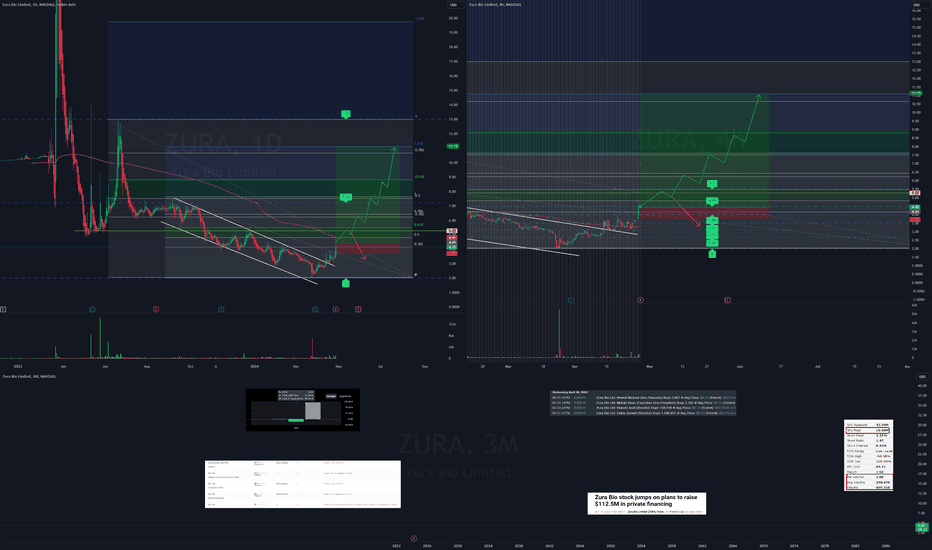Click the Jun label on the 4h time axis
The height and width of the screenshot is (550, 932).
click(739, 366)
